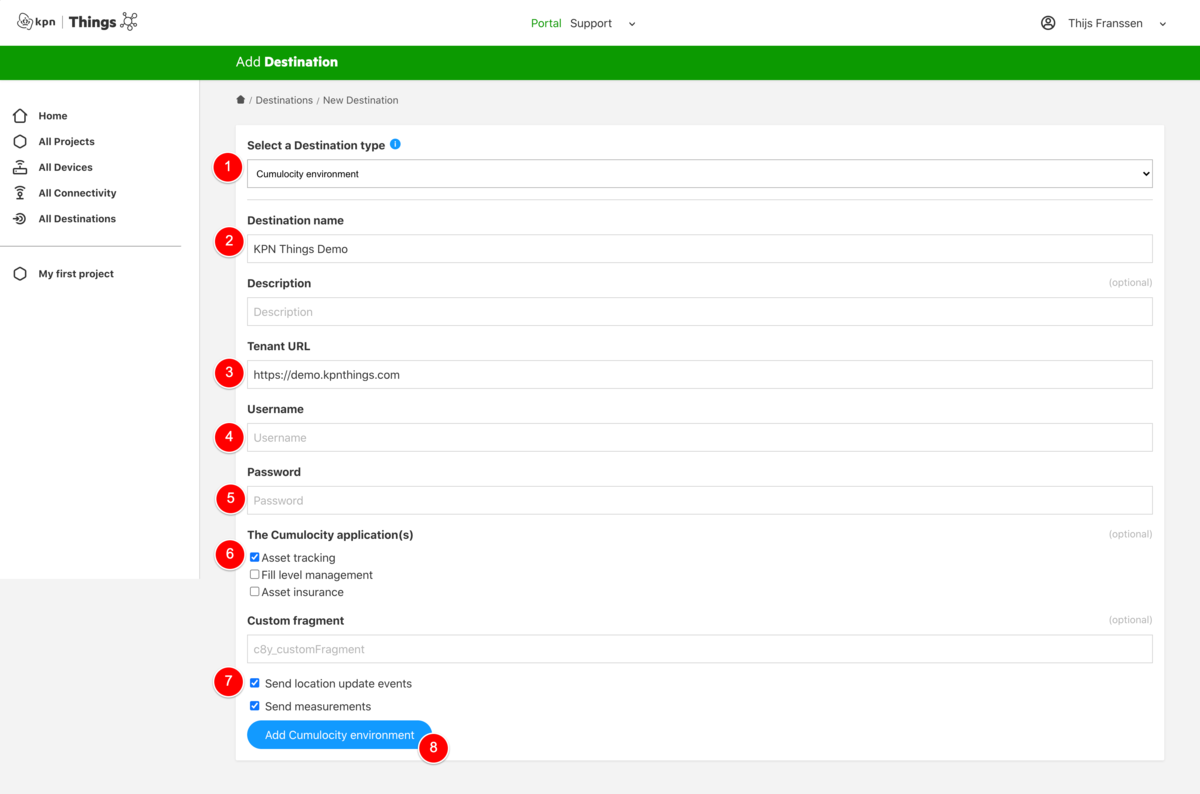Click the Destinations breadcrumb link

284,100
